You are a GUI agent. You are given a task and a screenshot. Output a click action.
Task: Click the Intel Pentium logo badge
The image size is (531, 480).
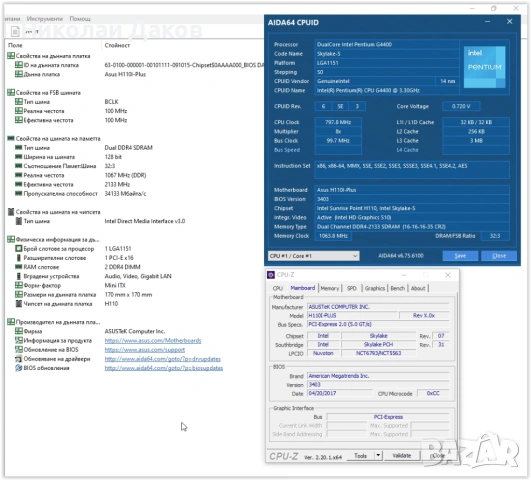[484, 67]
